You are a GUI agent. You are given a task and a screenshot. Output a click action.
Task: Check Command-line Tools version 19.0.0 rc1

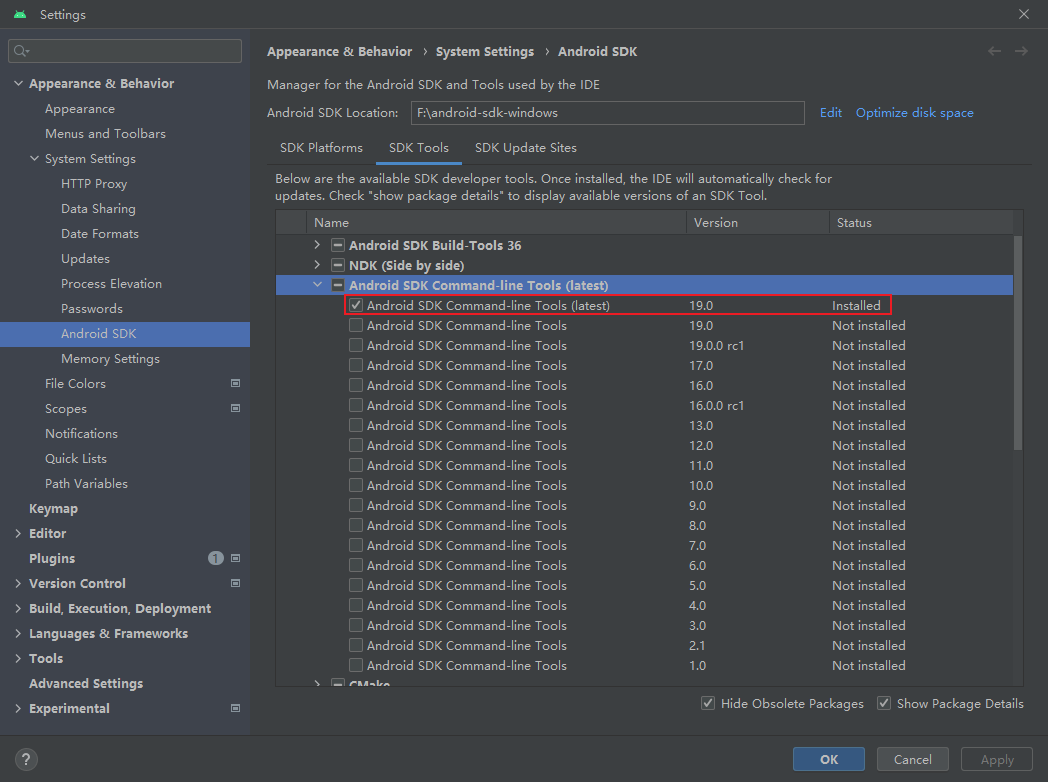356,346
